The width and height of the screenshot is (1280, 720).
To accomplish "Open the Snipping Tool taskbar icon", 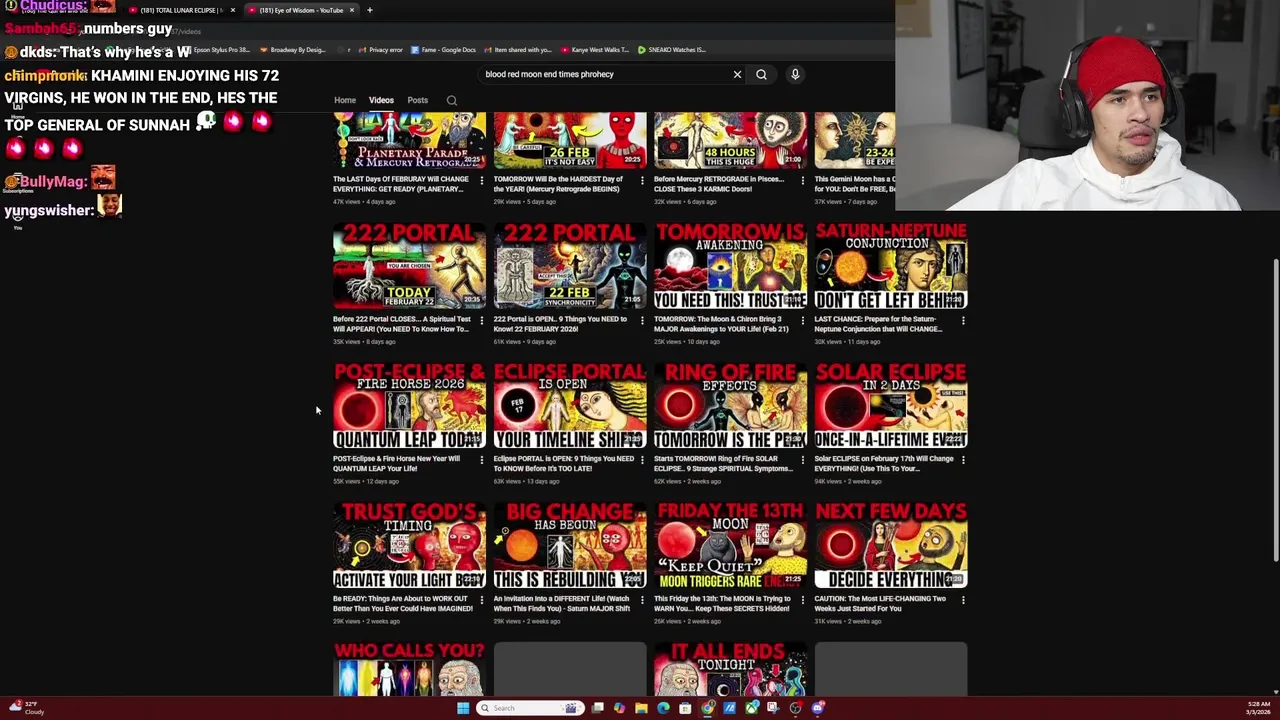I will coord(773,708).
